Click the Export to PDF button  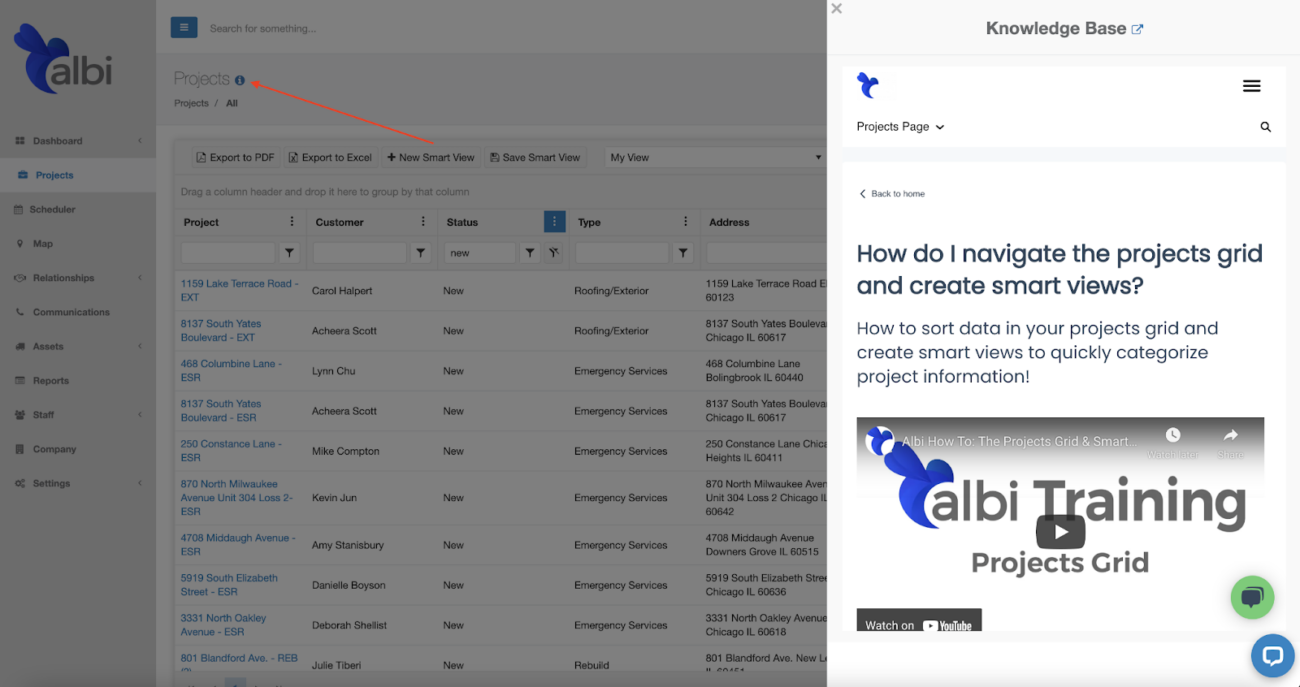(x=235, y=157)
